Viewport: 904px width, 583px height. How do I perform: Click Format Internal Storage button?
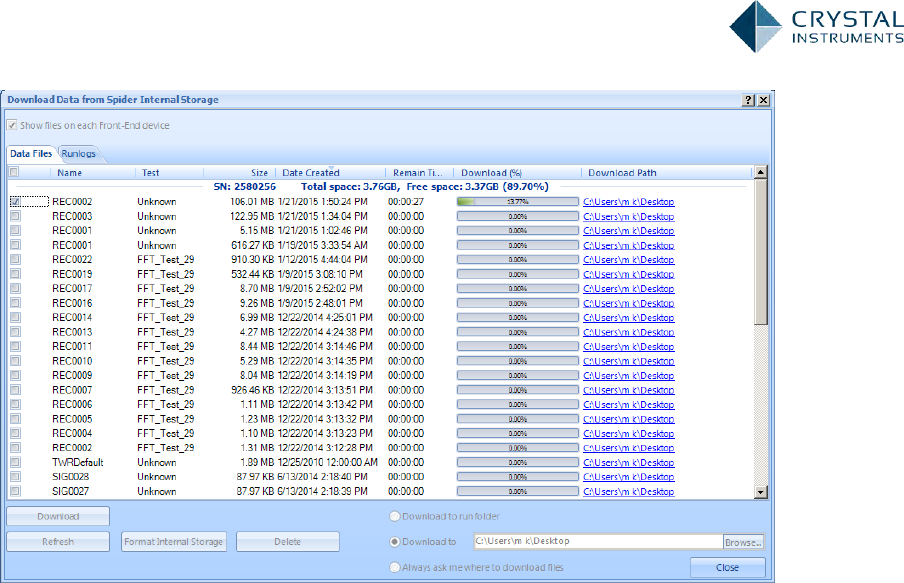[174, 541]
